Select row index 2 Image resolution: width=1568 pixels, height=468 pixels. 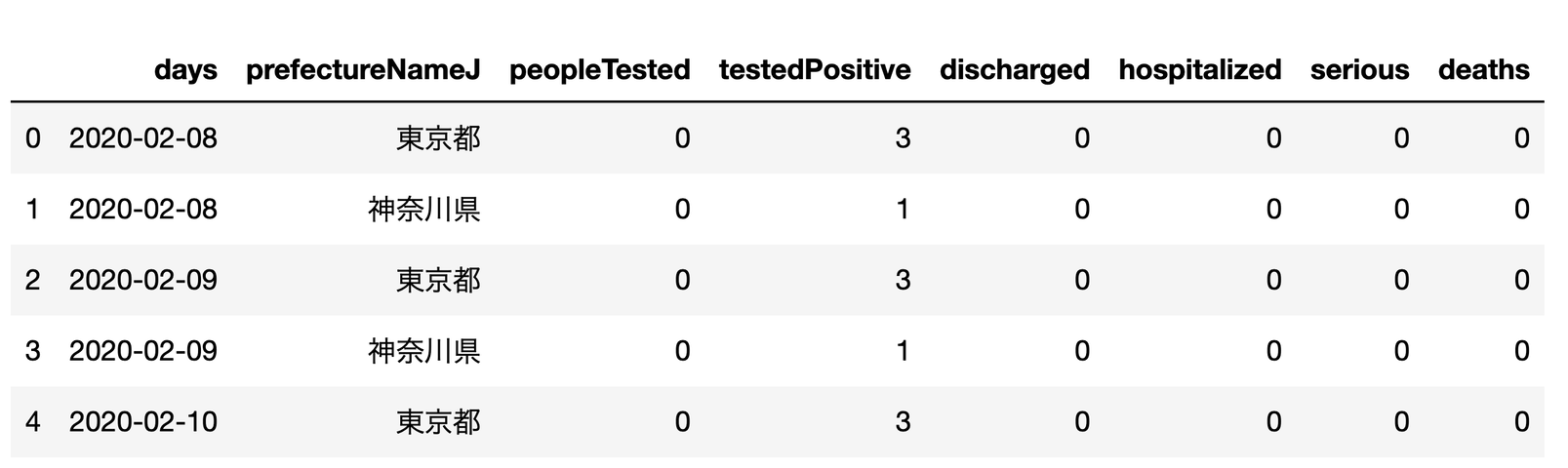tap(33, 281)
